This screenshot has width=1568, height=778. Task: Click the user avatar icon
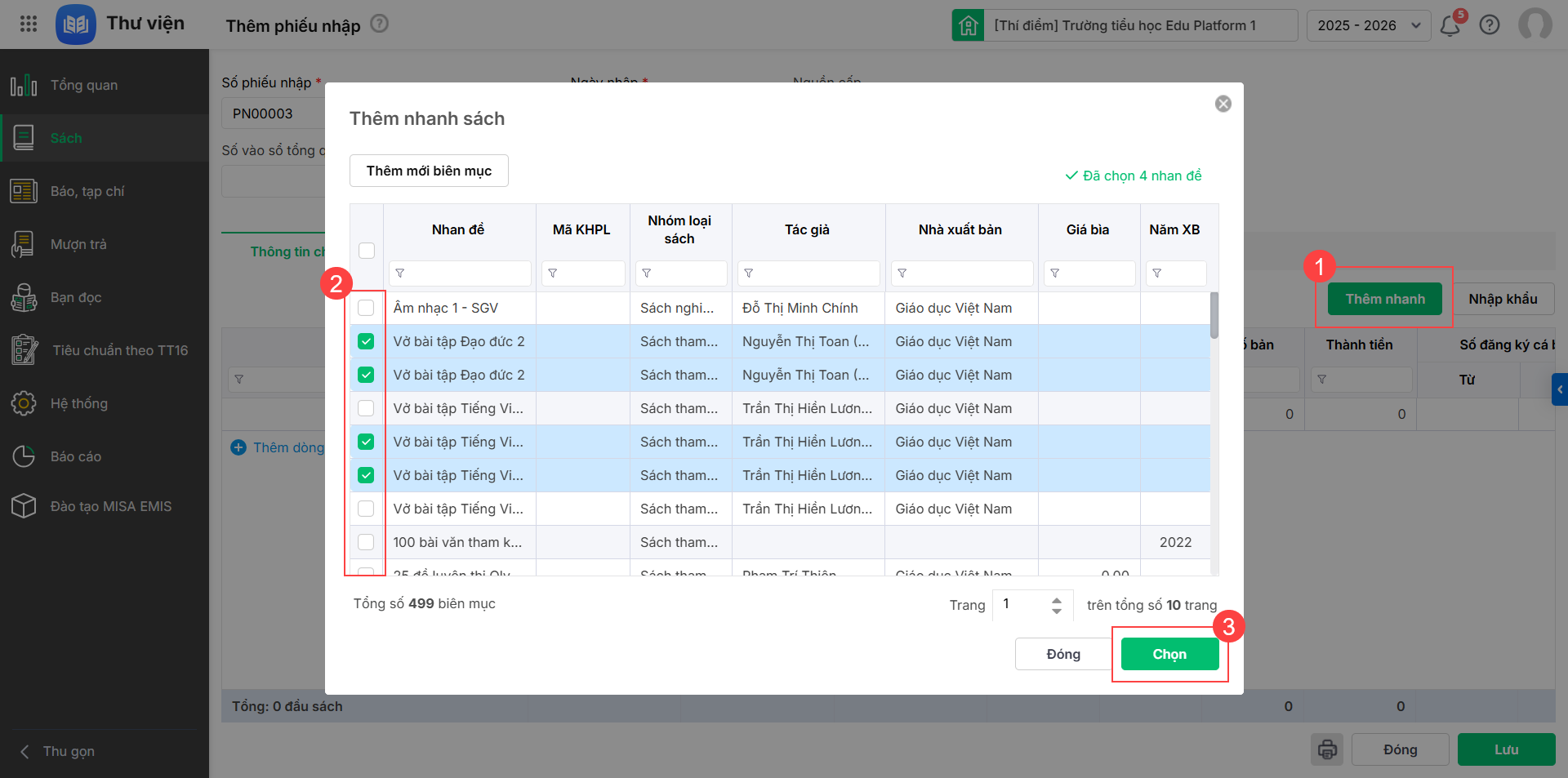pos(1535,24)
